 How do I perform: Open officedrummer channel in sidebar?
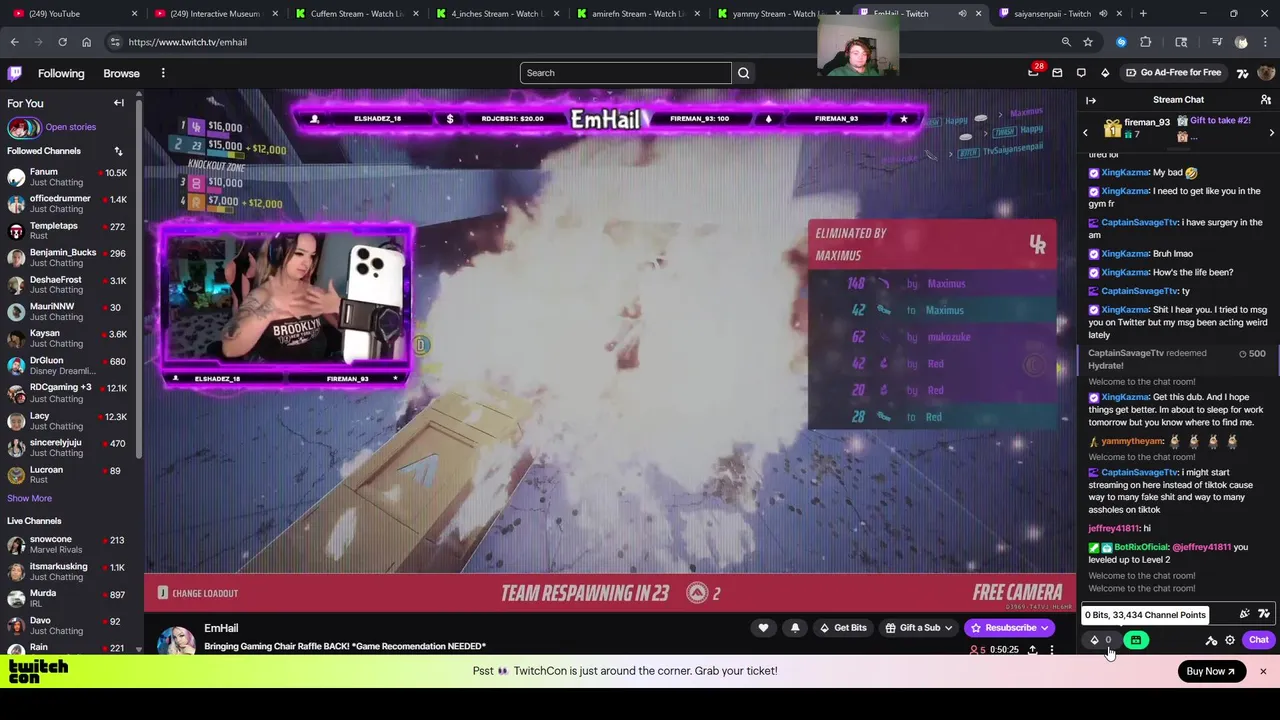point(70,204)
